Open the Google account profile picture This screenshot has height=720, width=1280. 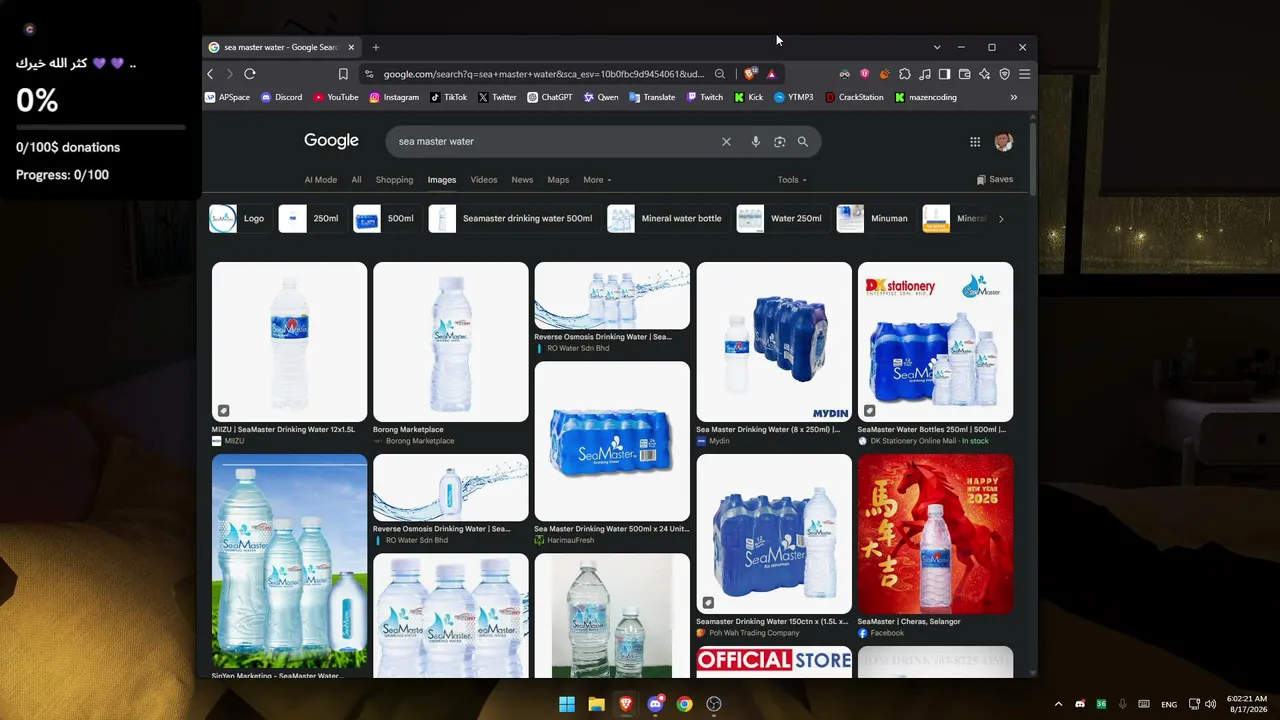coord(1004,142)
